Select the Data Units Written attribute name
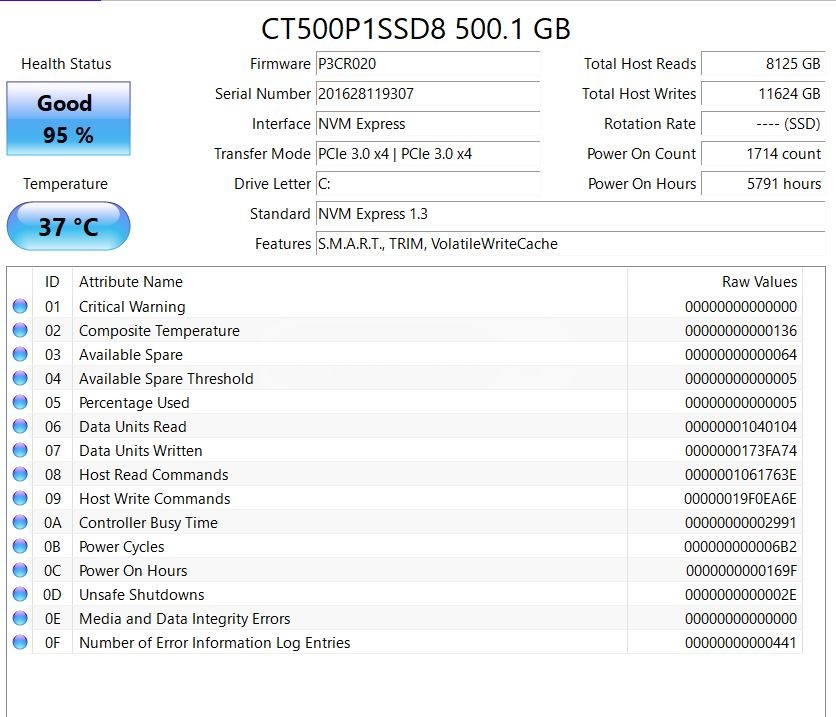 pos(141,450)
